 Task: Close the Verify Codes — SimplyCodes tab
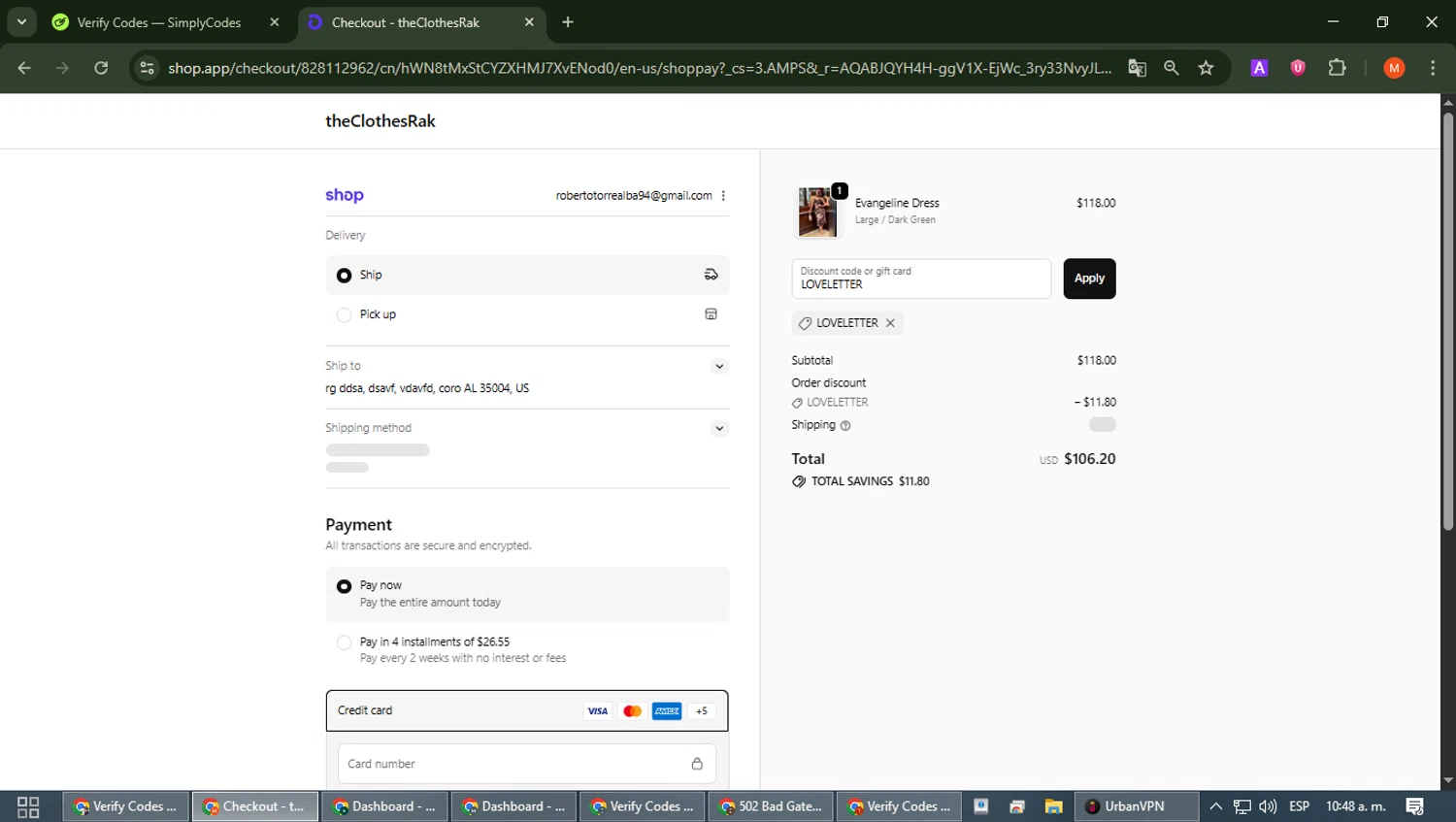pos(275,22)
